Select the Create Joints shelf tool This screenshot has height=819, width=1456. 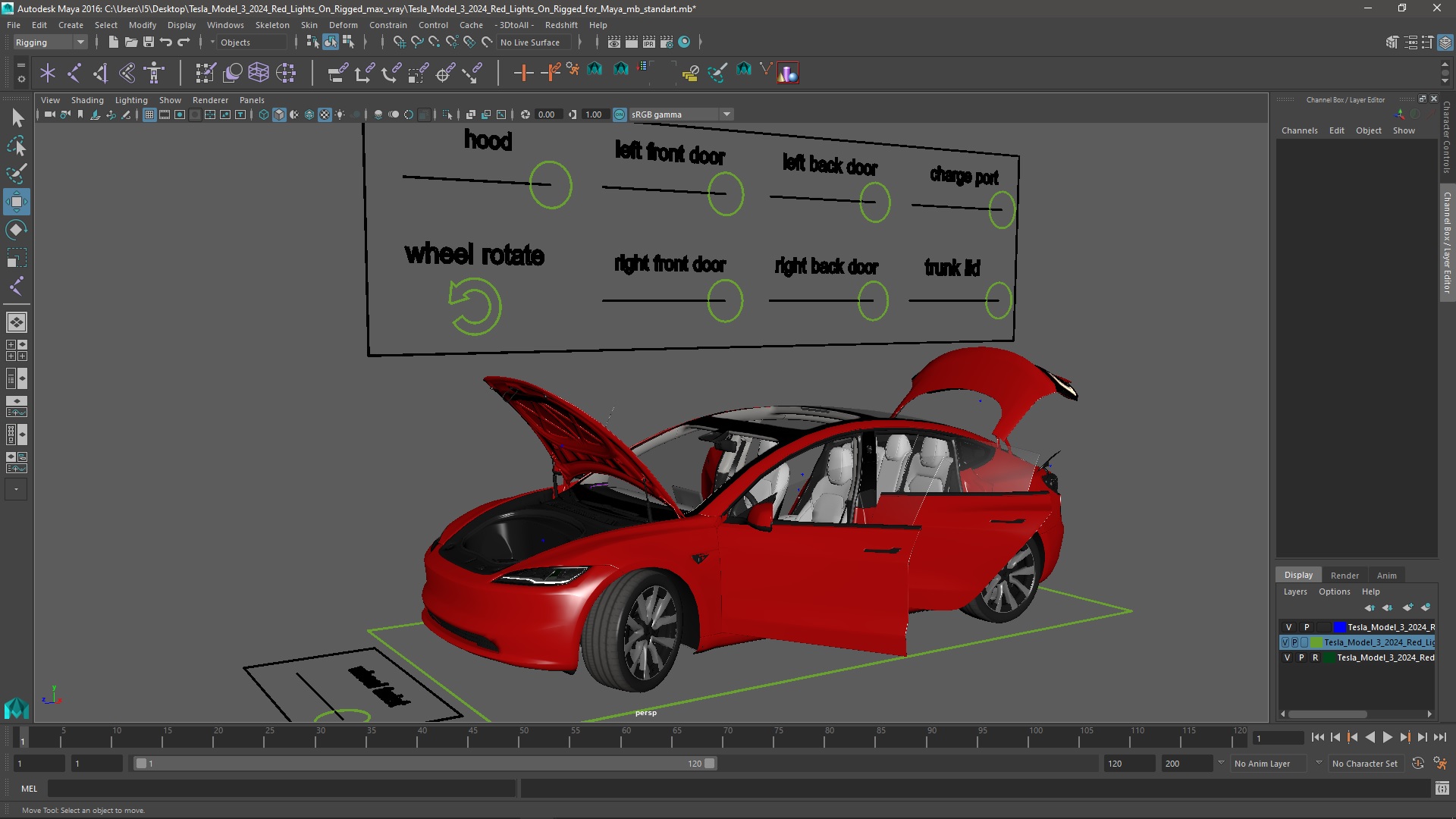[x=74, y=73]
